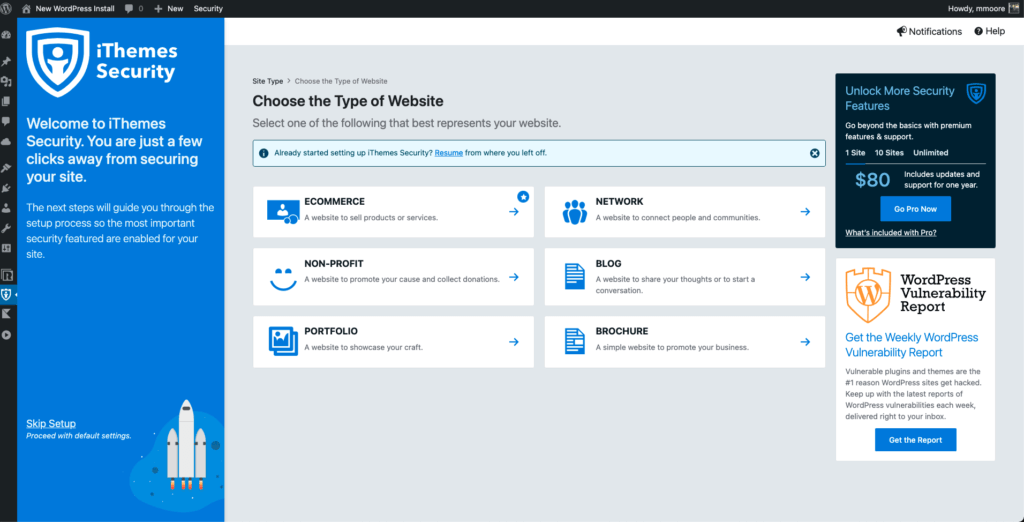Click the iThemes Security shield sidebar icon
The height and width of the screenshot is (522, 1024).
(x=7, y=295)
